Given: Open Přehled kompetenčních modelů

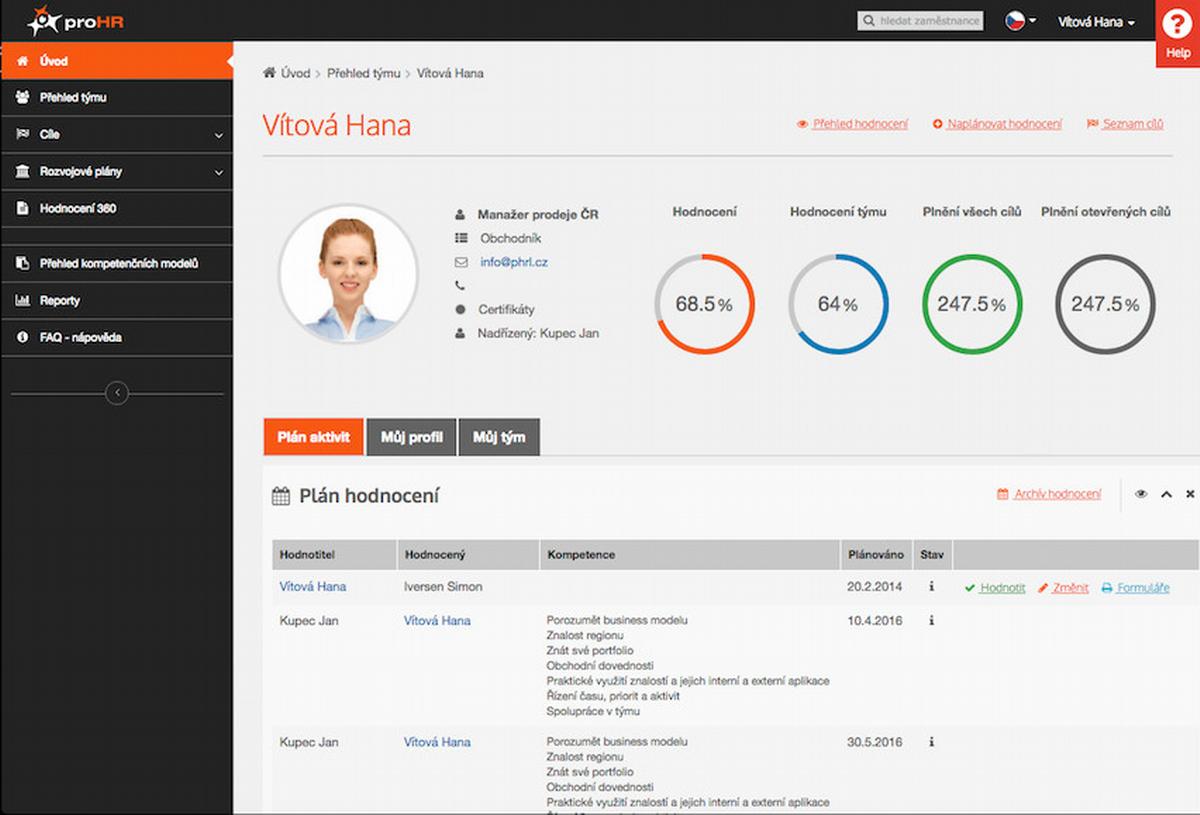Looking at the screenshot, I should (116, 264).
